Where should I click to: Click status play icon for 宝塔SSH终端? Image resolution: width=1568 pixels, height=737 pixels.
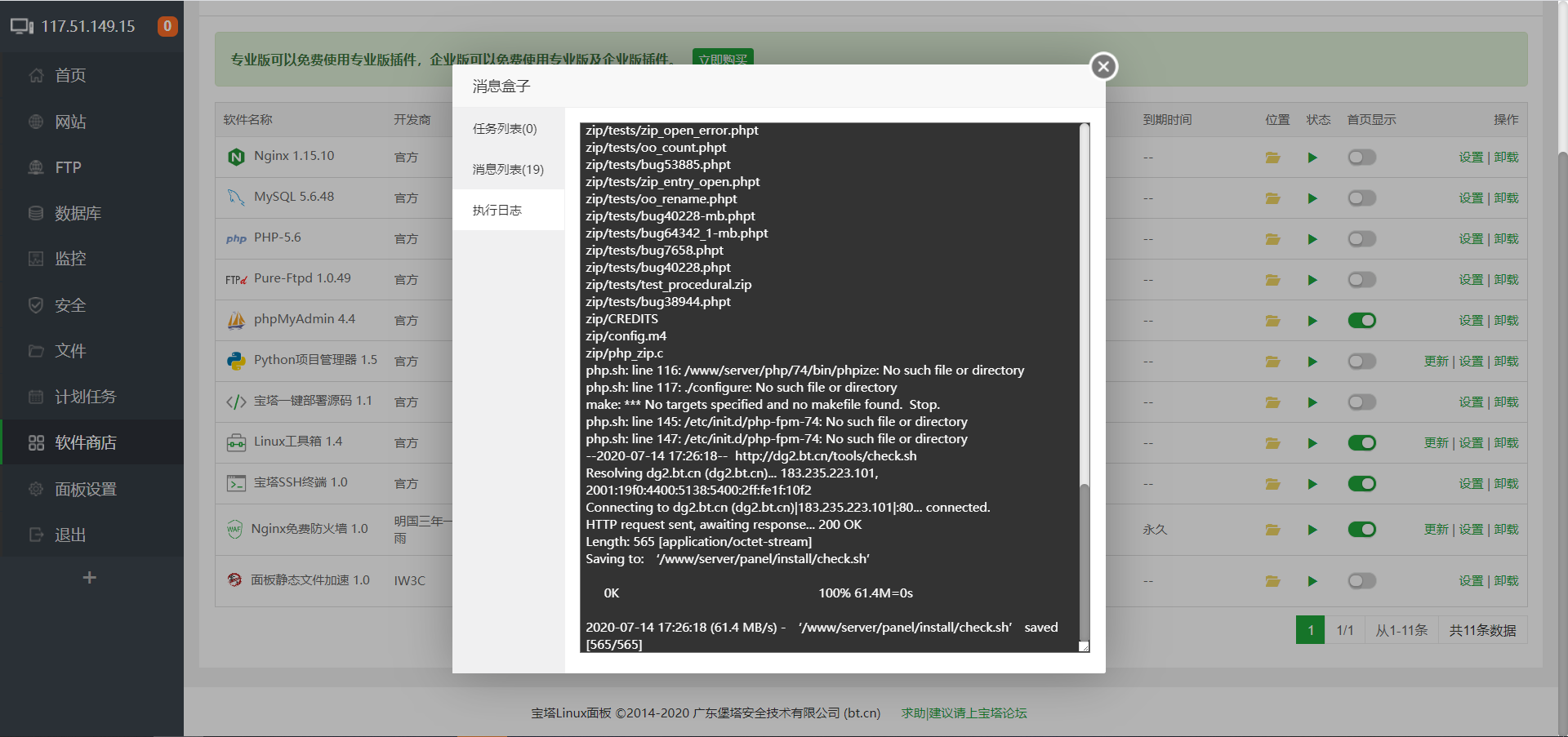click(1312, 484)
